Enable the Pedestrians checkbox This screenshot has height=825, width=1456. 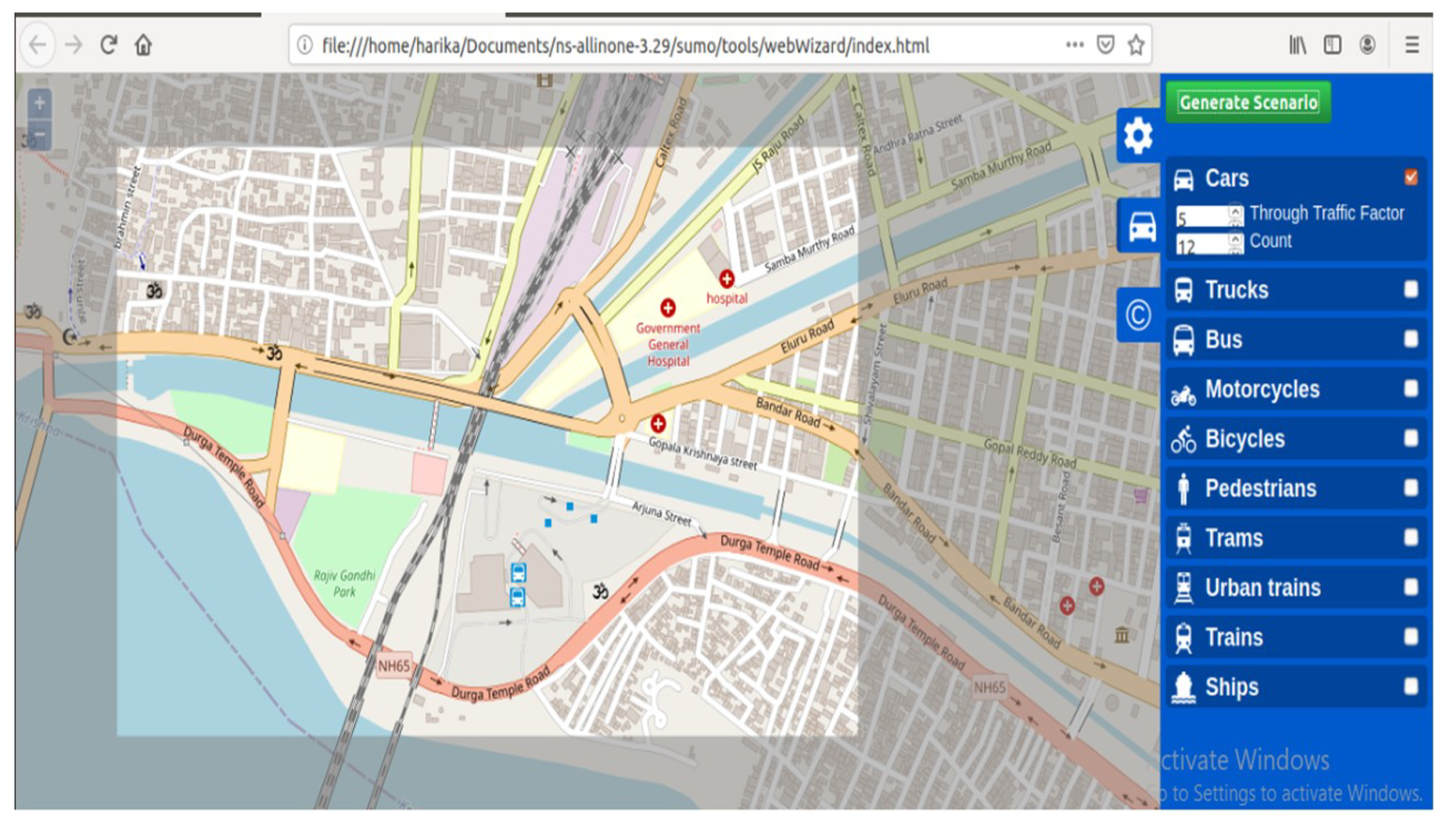coord(1411,488)
